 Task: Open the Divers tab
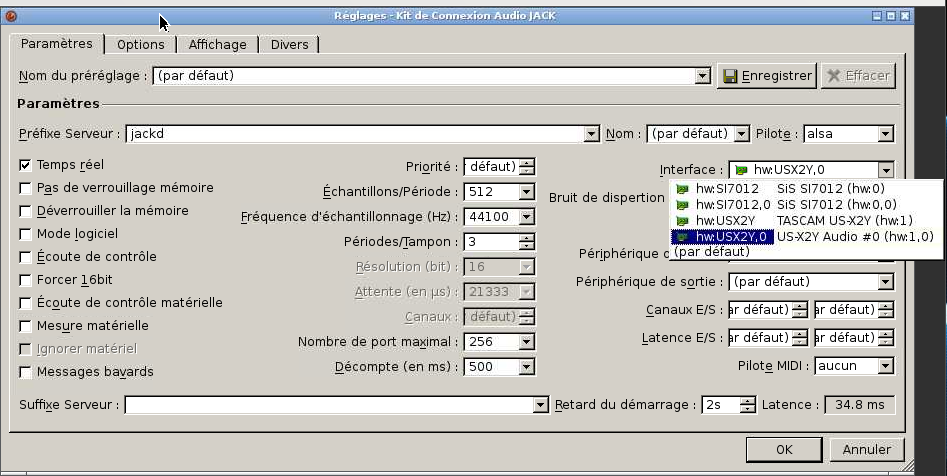289,45
